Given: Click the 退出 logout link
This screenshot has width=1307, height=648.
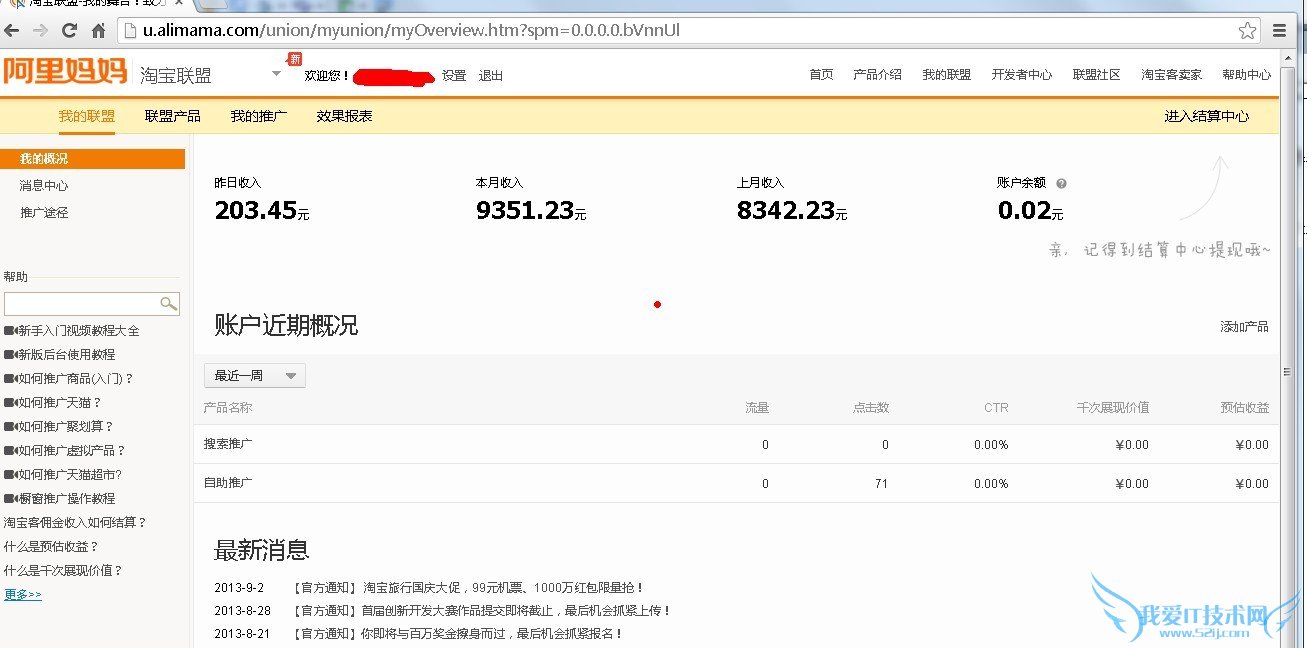Looking at the screenshot, I should (x=491, y=76).
